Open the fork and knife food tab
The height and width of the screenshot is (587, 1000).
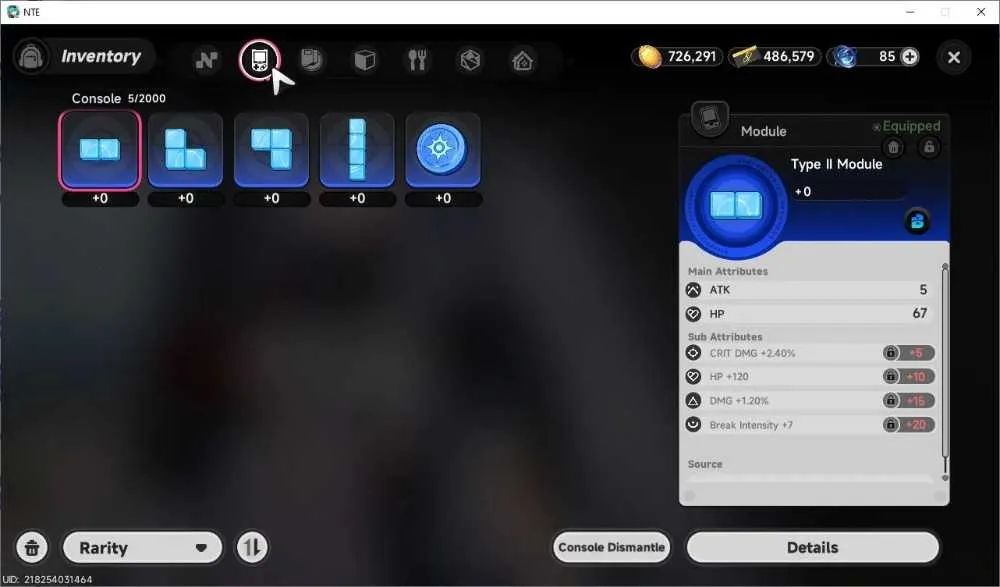[417, 60]
